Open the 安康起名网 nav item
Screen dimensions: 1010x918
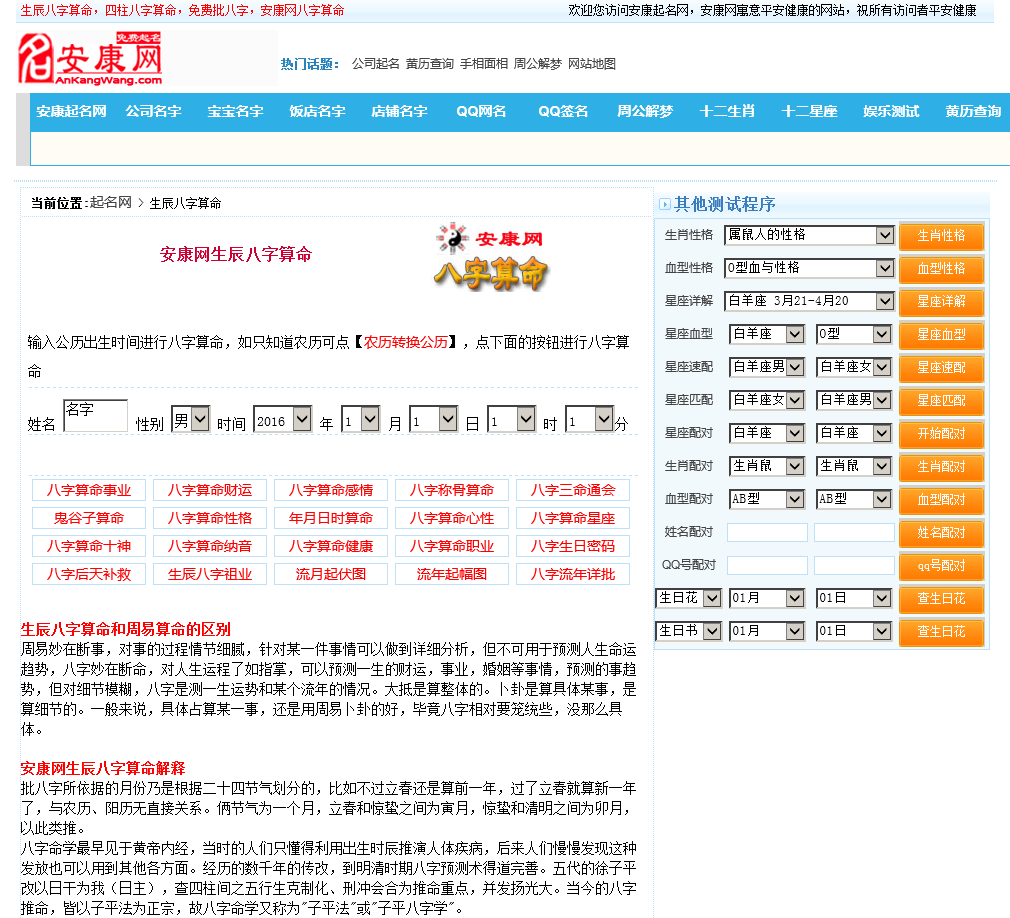[x=71, y=111]
